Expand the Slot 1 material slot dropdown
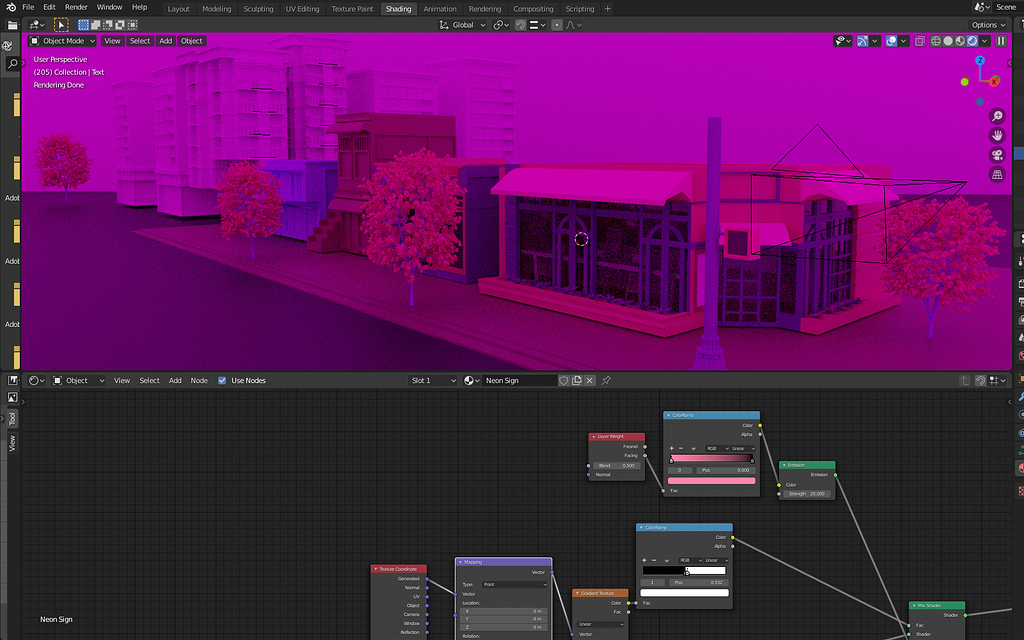This screenshot has width=1024, height=640. tap(432, 380)
